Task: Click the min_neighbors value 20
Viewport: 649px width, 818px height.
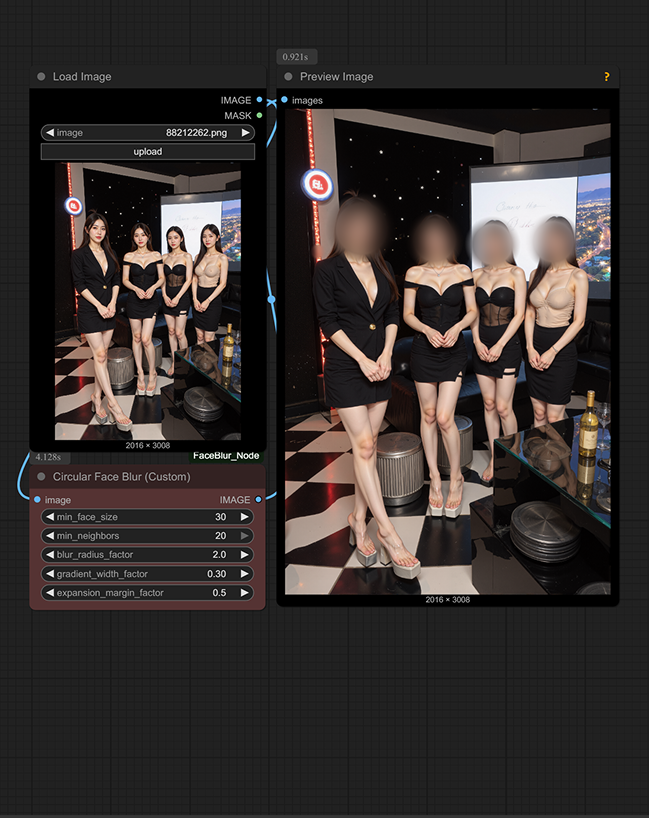Action: point(221,535)
